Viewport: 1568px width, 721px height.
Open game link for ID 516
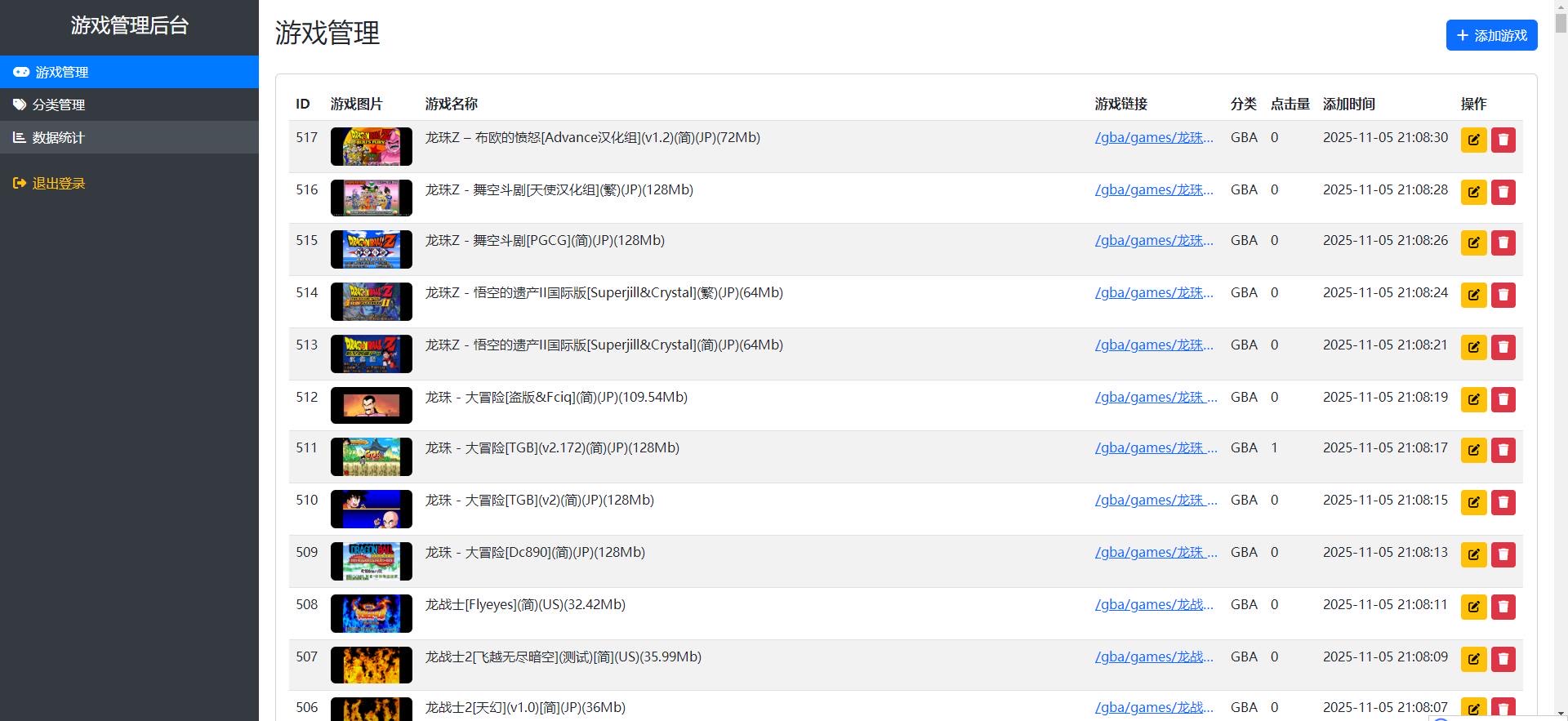1154,189
